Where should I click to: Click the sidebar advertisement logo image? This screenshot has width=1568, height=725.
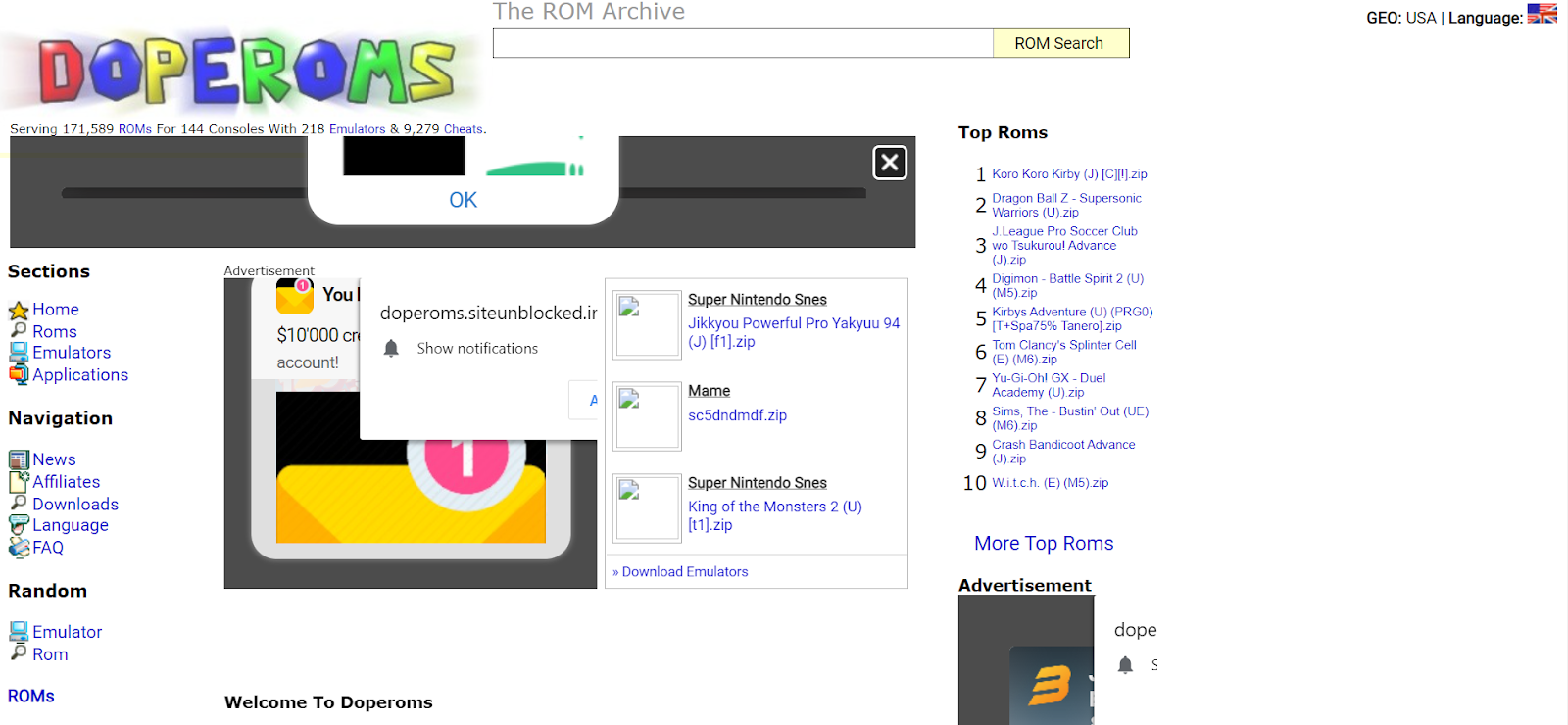tap(1052, 685)
